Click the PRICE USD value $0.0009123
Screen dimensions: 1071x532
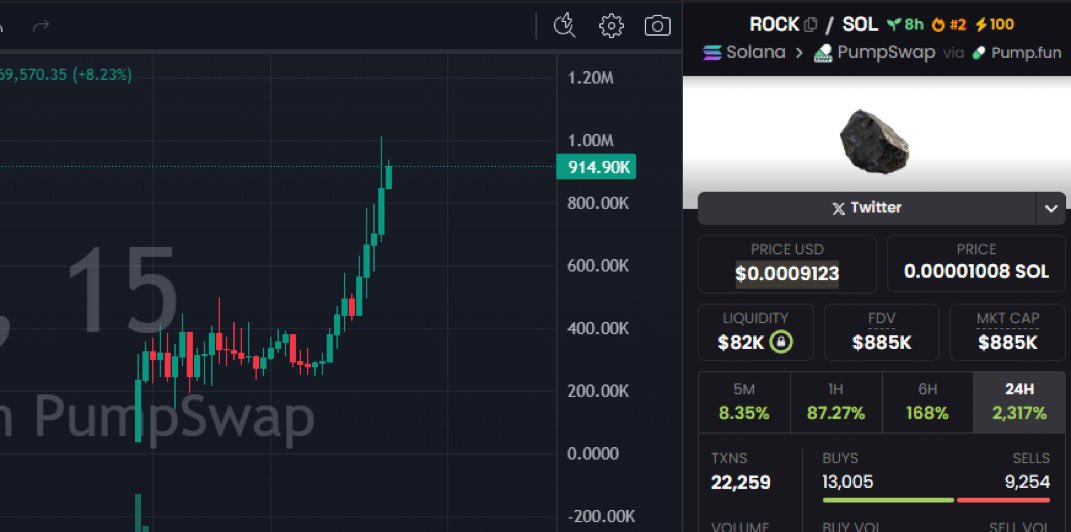pos(787,273)
